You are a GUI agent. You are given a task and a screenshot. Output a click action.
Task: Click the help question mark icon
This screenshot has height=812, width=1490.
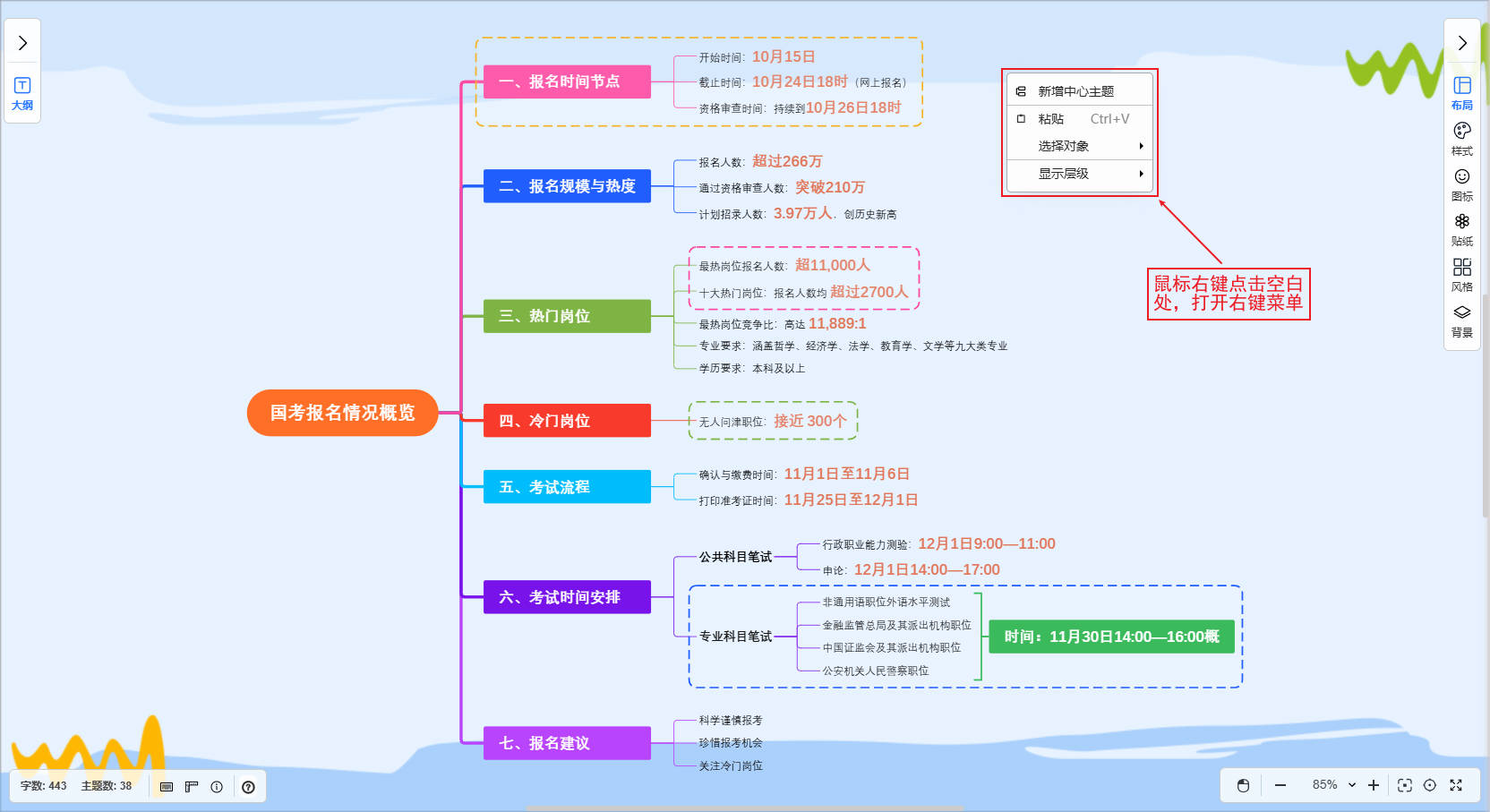click(248, 787)
